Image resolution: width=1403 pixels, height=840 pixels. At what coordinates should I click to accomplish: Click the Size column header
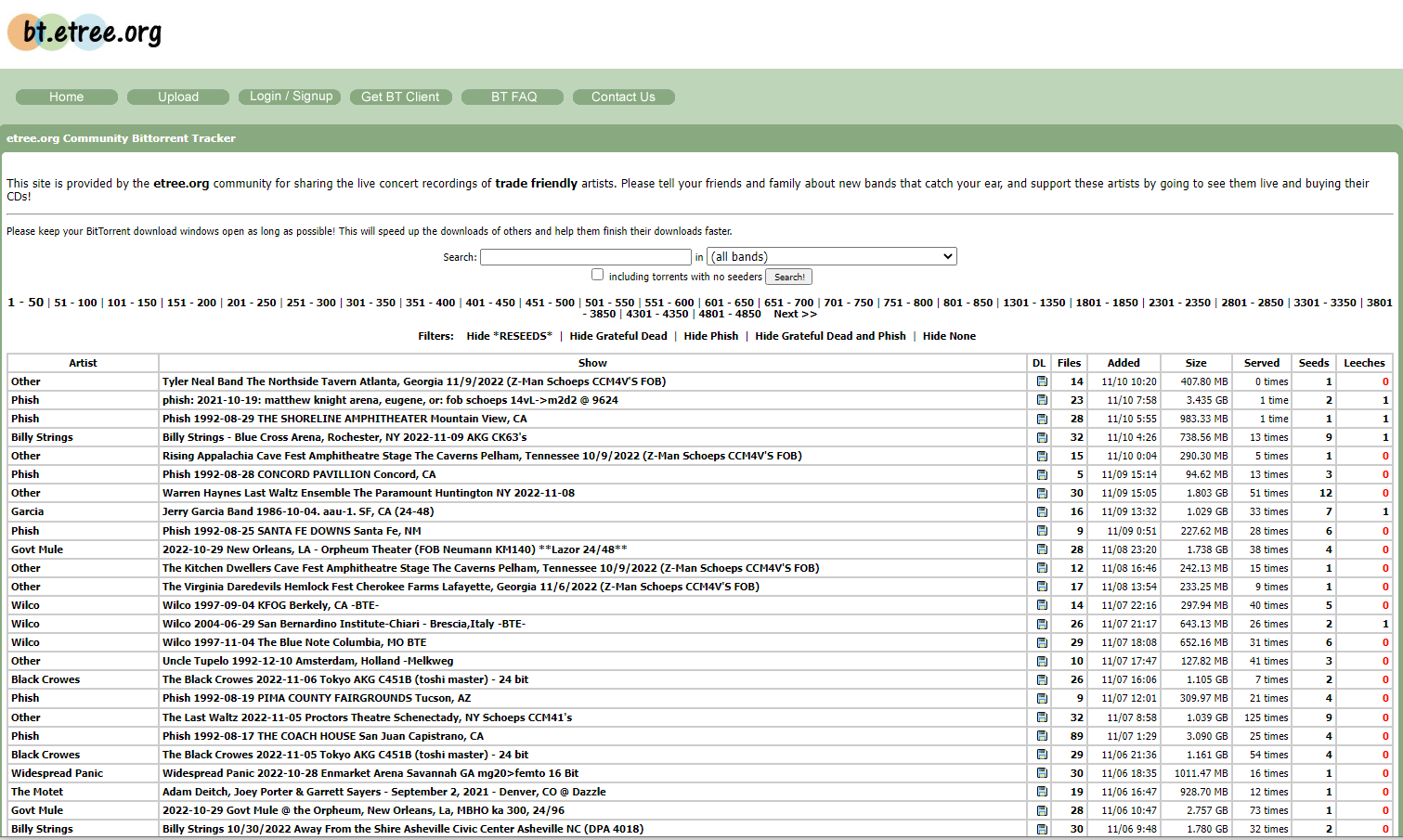coord(1196,363)
